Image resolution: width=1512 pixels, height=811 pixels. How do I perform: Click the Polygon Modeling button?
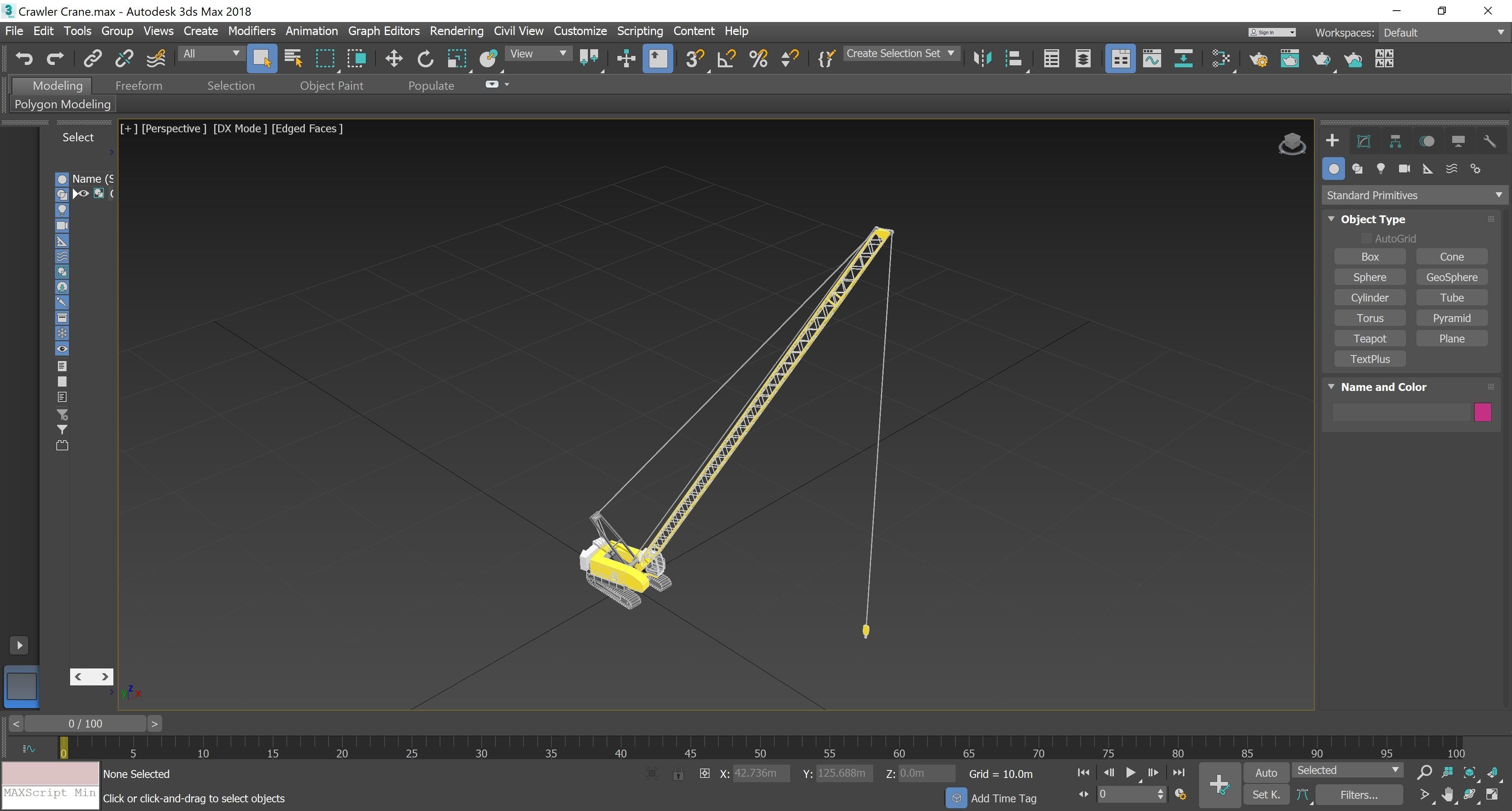coord(62,104)
